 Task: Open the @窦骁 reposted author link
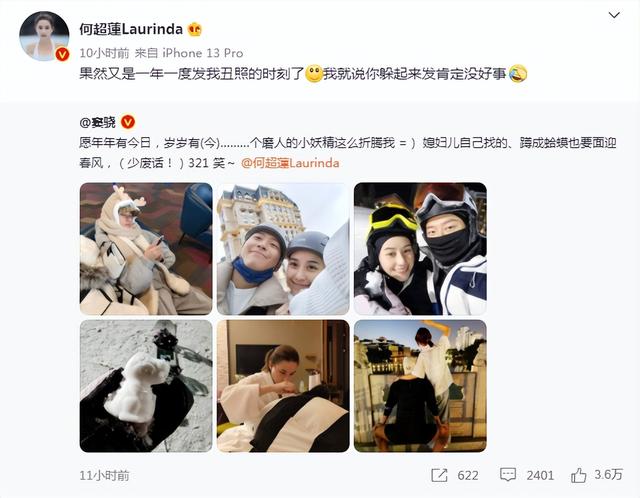(x=98, y=122)
